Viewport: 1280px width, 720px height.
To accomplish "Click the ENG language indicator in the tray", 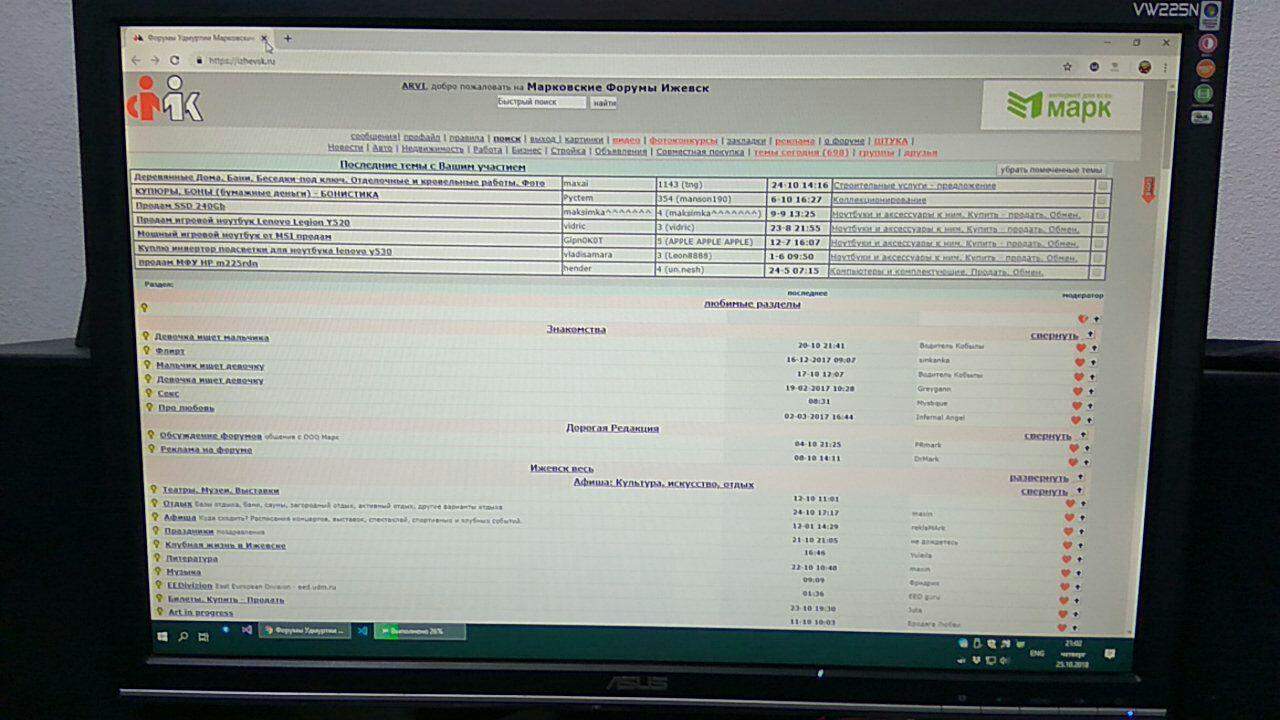I will (1037, 652).
